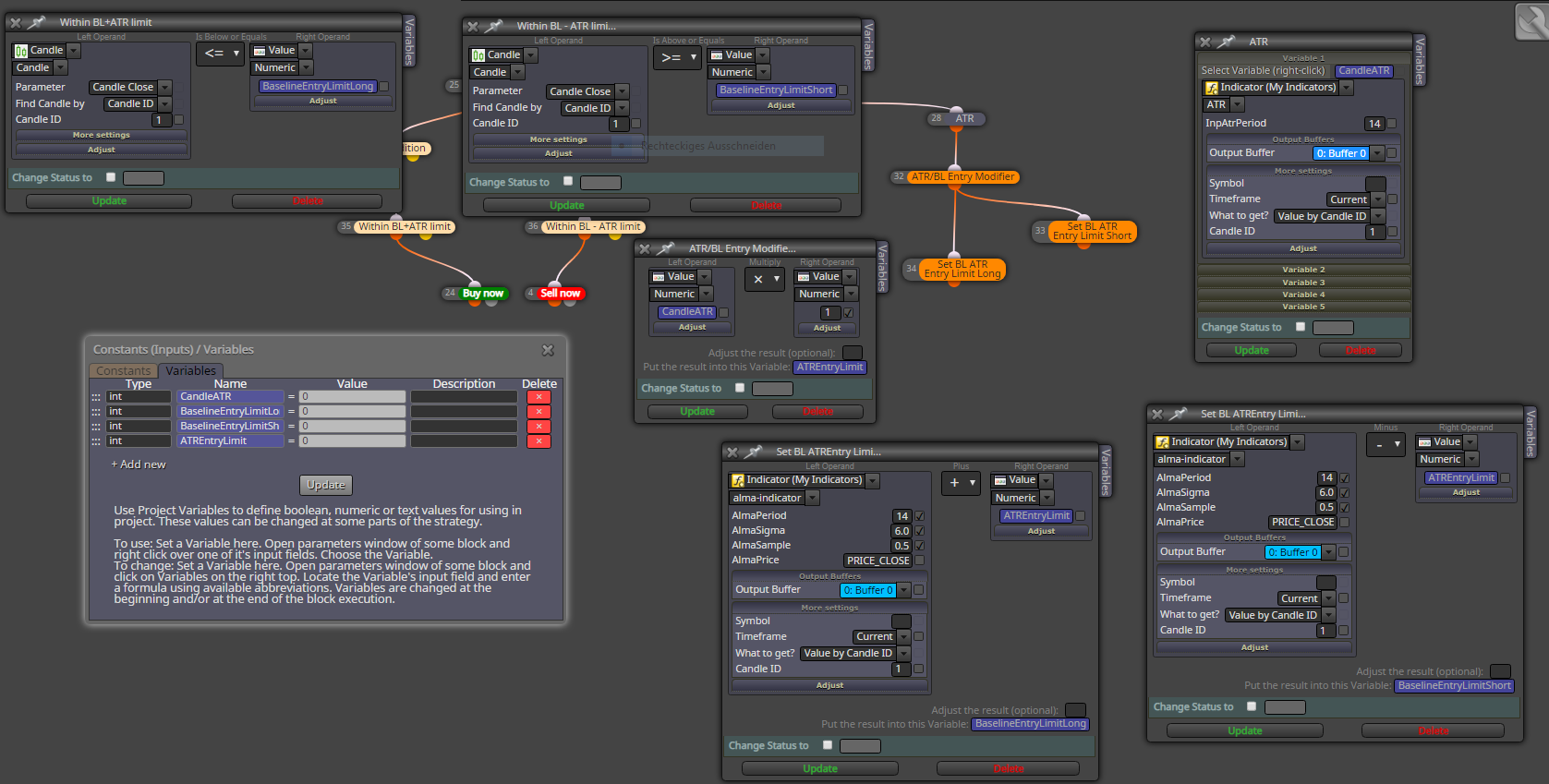This screenshot has width=1549, height=784.
Task: Toggle Candle ID checkbox in Within BL+ATR limit
Action: (x=179, y=120)
